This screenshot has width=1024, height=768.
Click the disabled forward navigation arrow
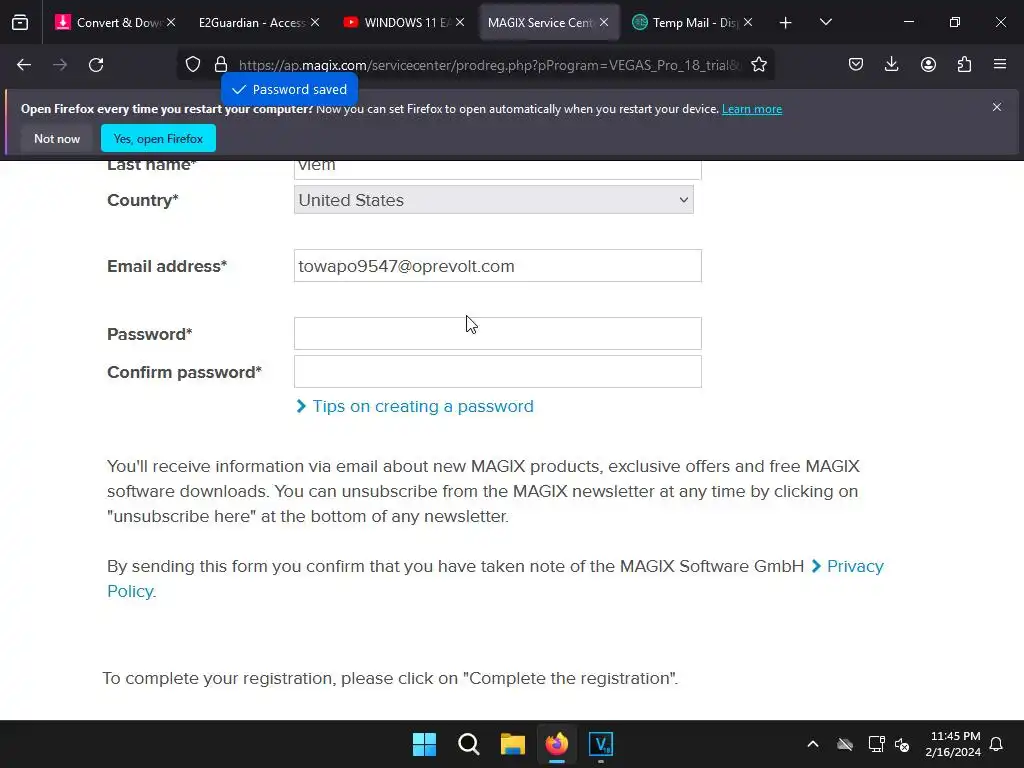tap(60, 65)
